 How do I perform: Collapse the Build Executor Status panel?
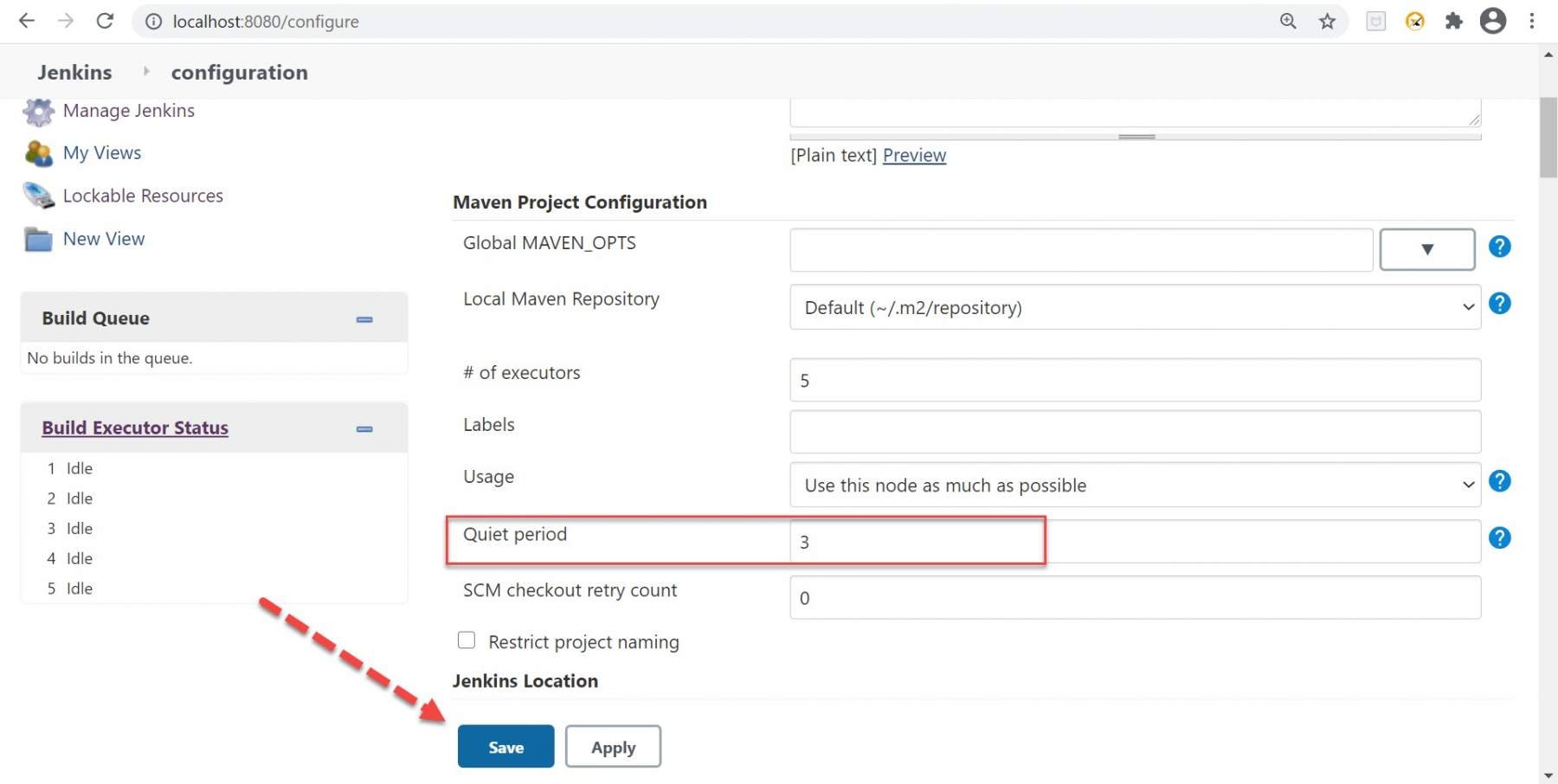click(x=364, y=428)
